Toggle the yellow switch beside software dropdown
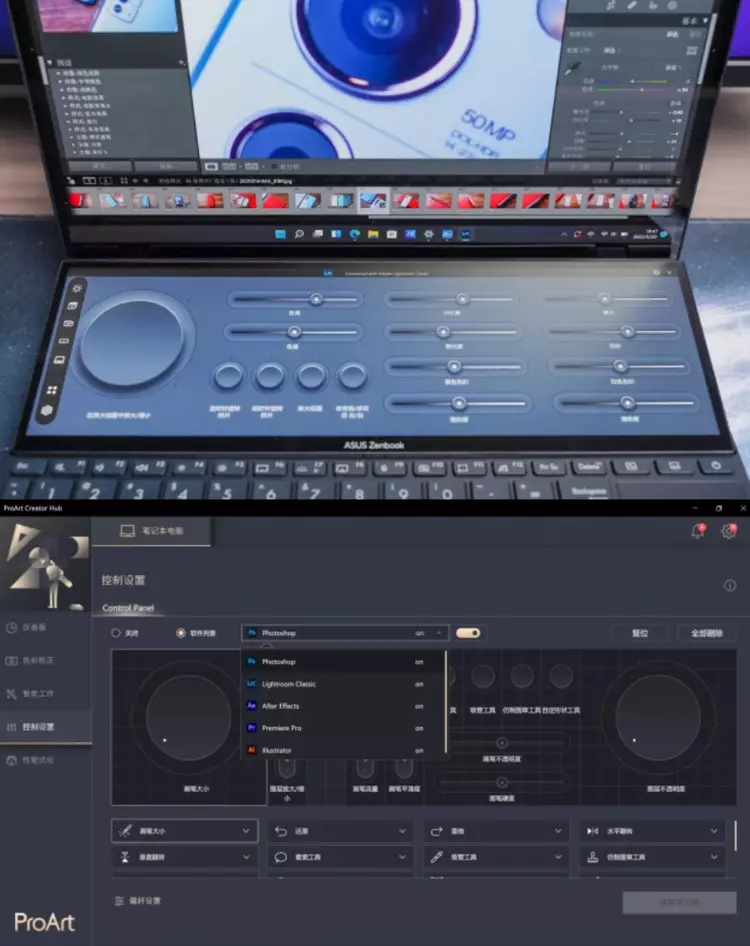Image resolution: width=750 pixels, height=946 pixels. point(468,633)
